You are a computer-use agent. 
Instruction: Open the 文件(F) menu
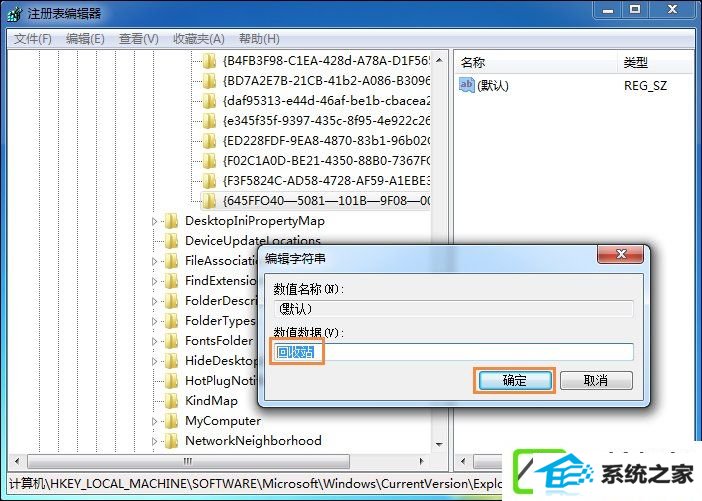(x=33, y=39)
